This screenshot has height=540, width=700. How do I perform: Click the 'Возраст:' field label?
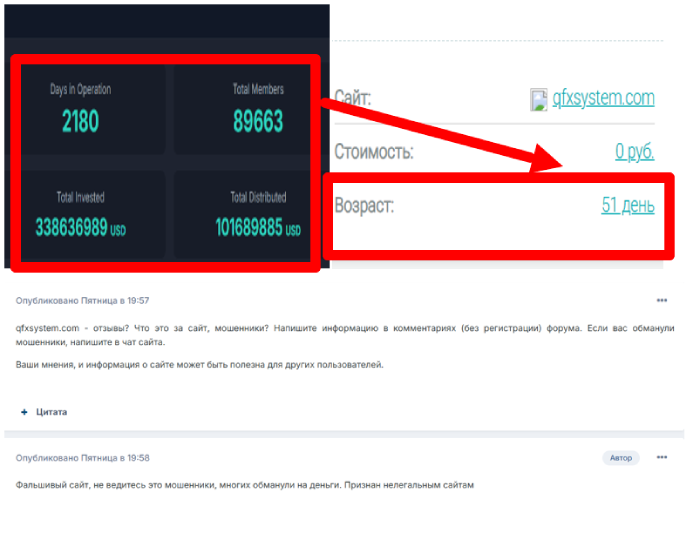[364, 207]
